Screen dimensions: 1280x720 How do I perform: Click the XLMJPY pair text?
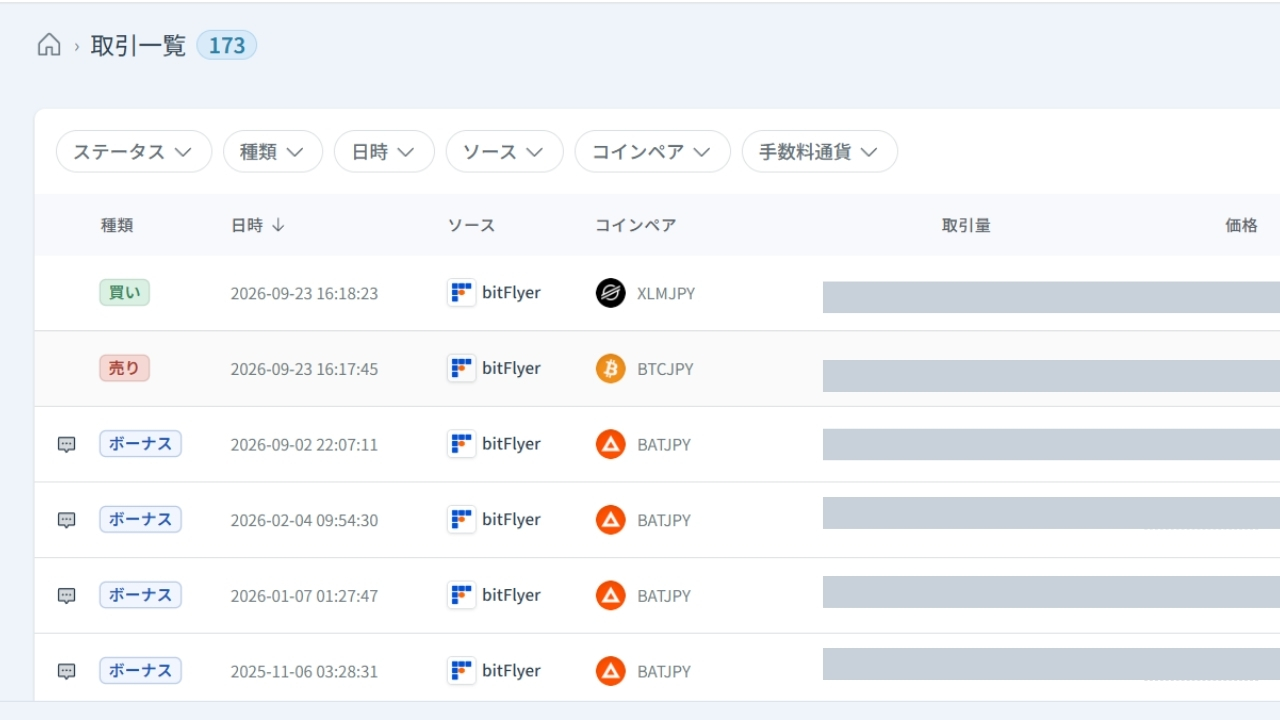coord(666,294)
